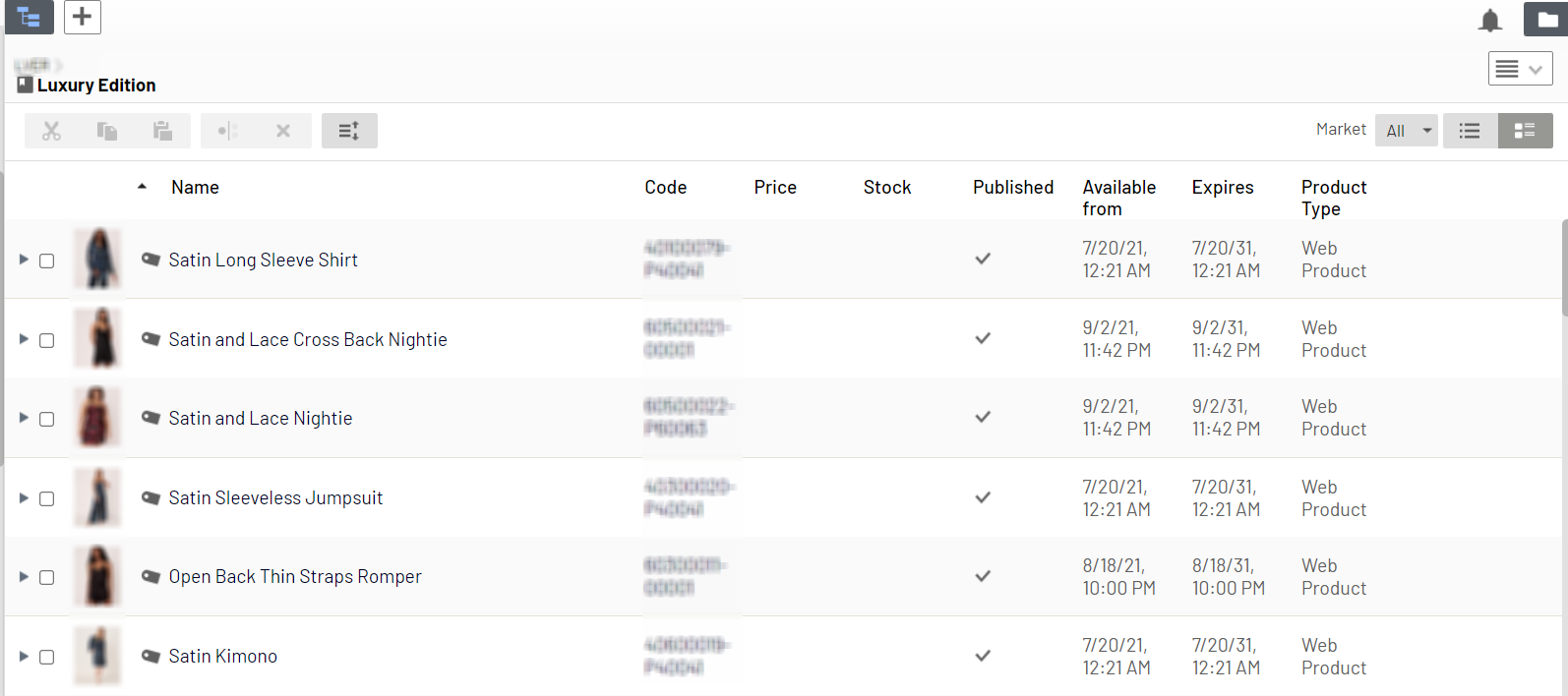1568x696 pixels.
Task: Open the sort order toolbar button
Action: point(349,131)
